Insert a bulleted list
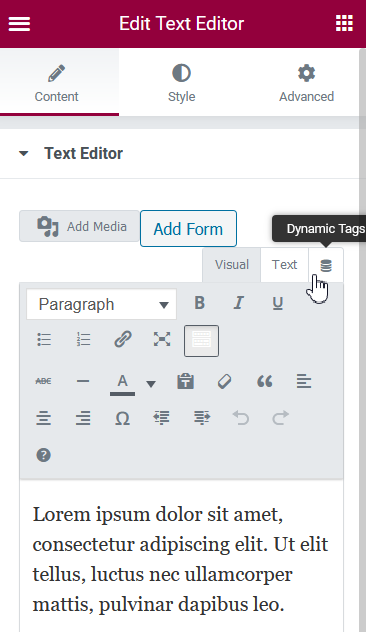Image resolution: width=366 pixels, height=632 pixels. click(44, 340)
